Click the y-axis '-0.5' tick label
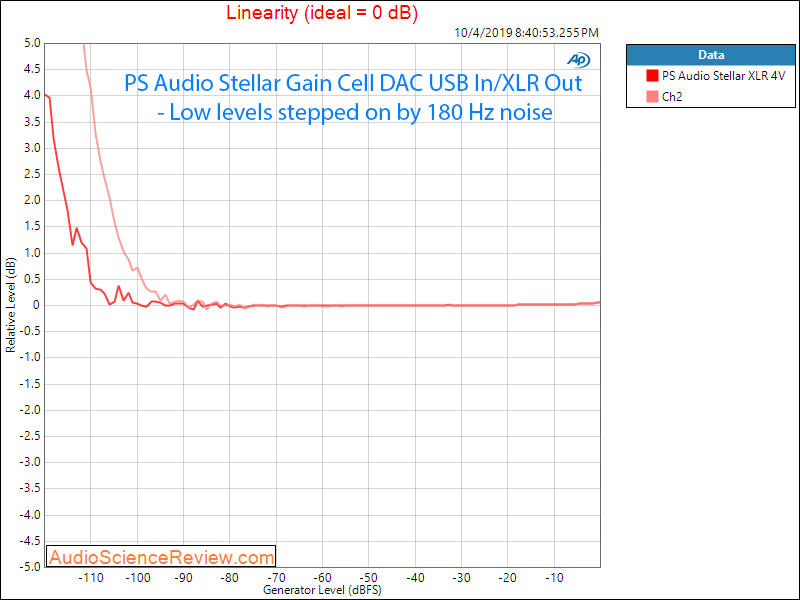Screen dimensions: 800x600 click(x=30, y=331)
